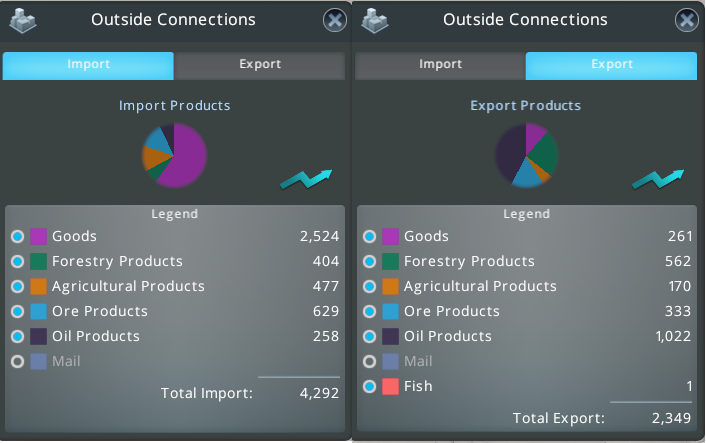Toggle Fish radio in Export legend
706x443 pixels.
tap(370, 387)
